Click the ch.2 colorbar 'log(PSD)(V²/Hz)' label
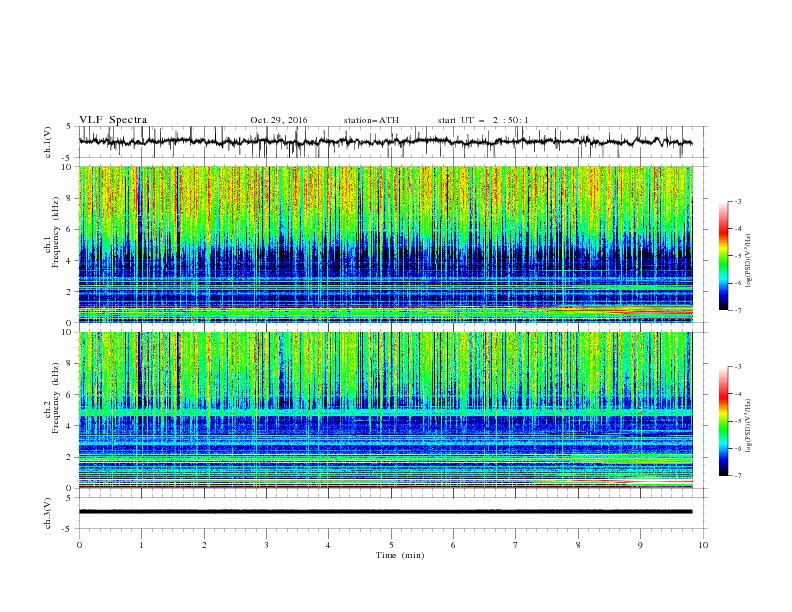 coord(749,426)
